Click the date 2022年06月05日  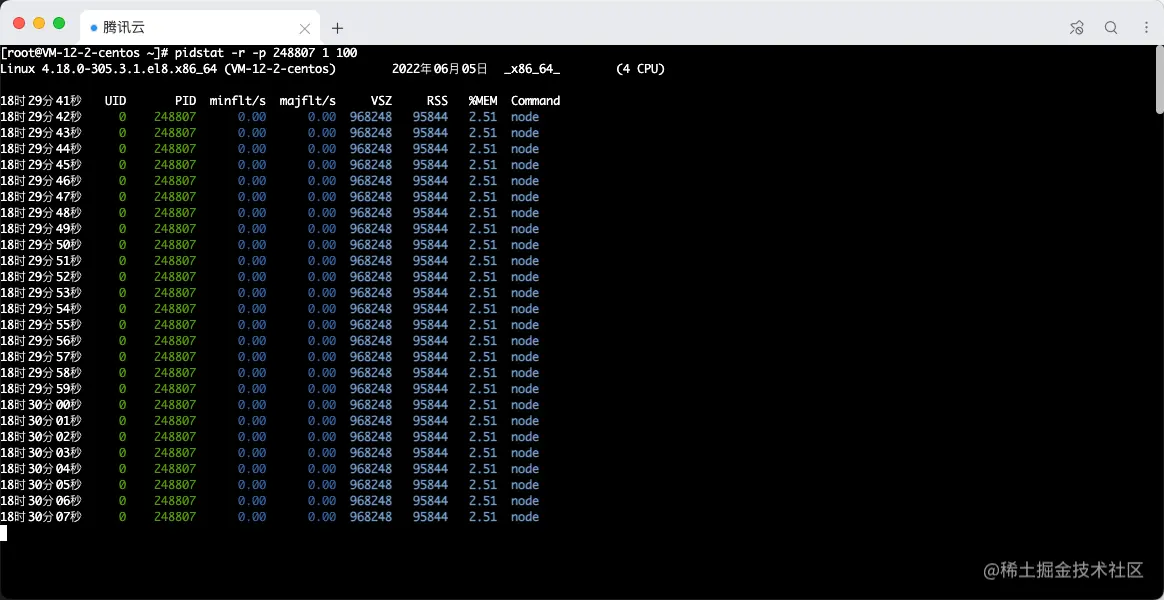click(x=440, y=69)
